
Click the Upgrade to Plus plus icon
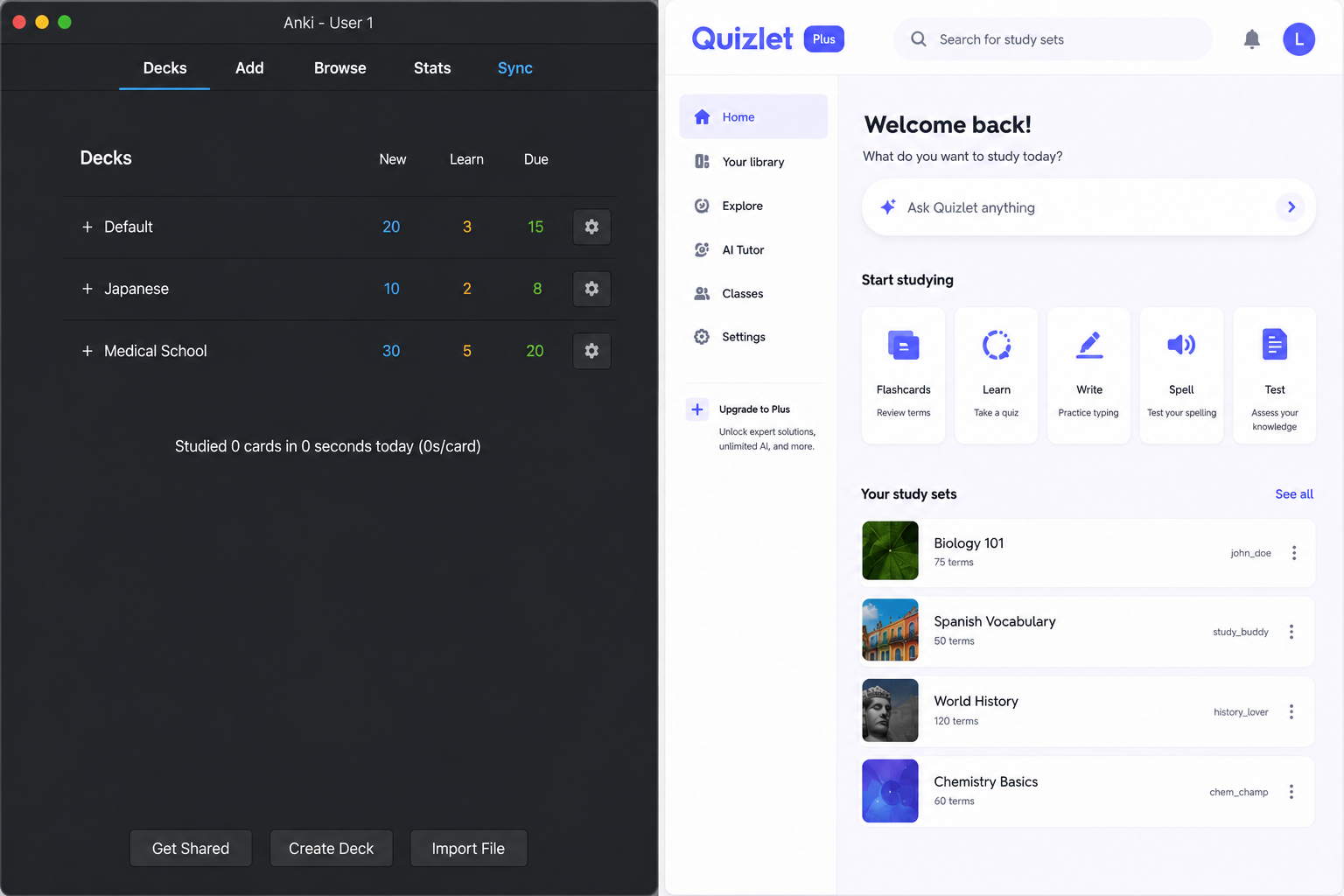click(697, 409)
